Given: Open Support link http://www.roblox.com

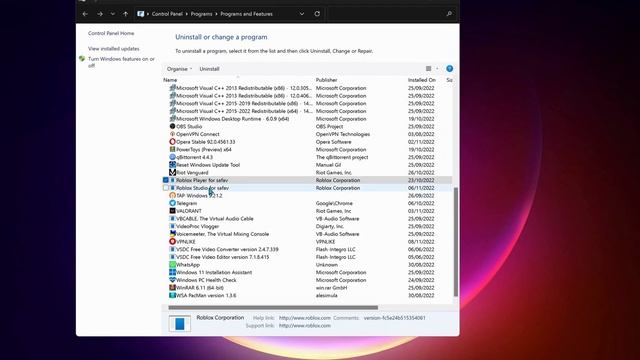Looking at the screenshot, I should 305,326.
